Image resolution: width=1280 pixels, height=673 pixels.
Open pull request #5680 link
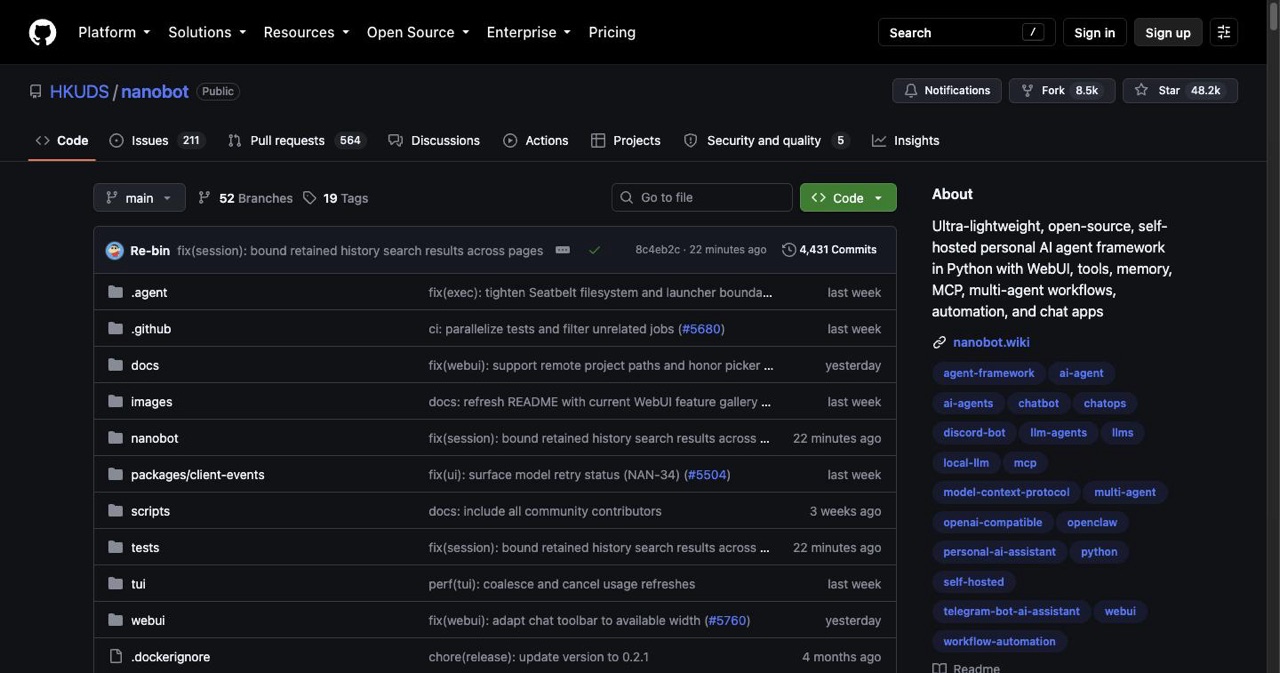click(701, 329)
